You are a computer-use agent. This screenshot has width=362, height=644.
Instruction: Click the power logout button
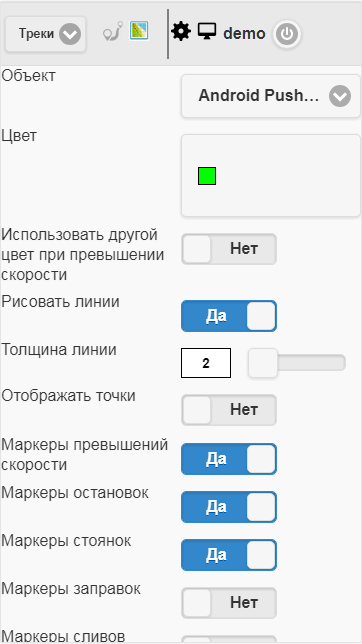pos(287,34)
